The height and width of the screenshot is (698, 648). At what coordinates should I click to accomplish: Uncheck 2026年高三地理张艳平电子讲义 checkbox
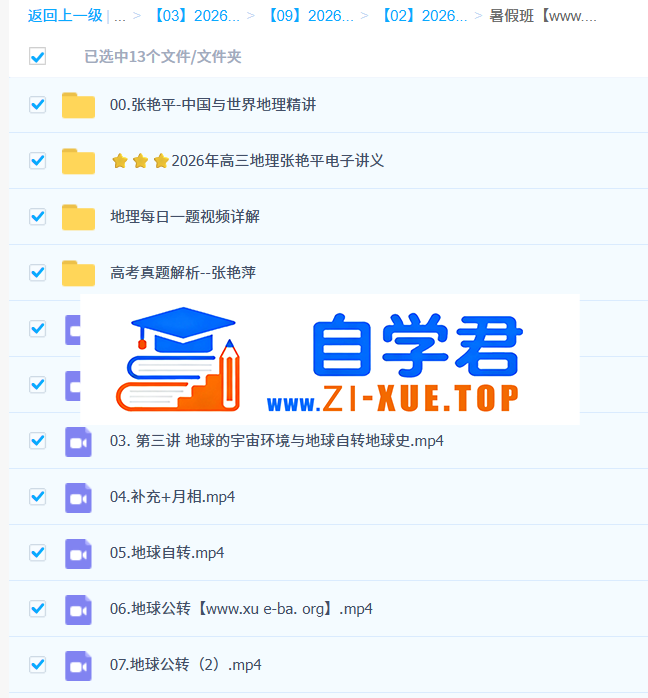pyautogui.click(x=37, y=161)
